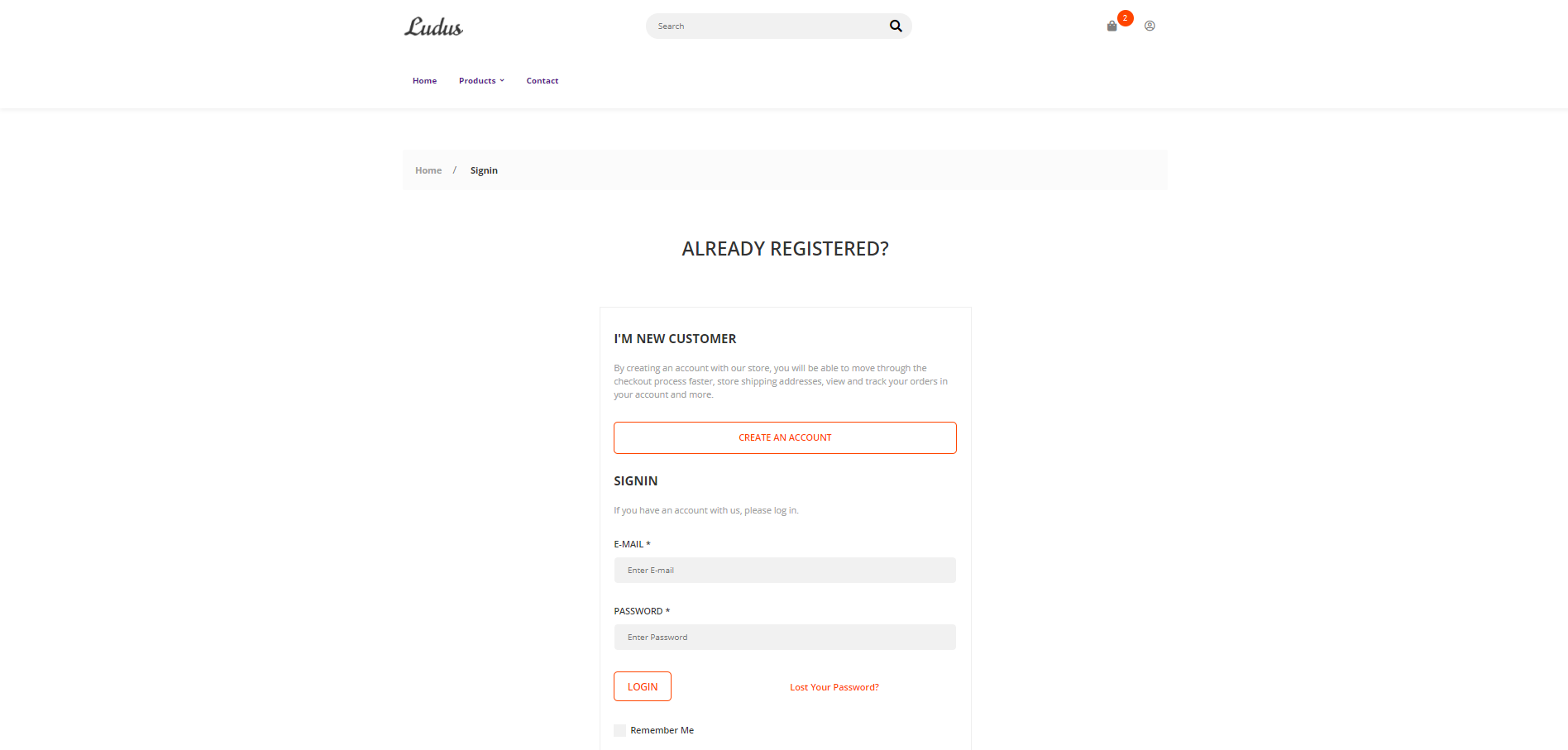Click the Remember Me label text
Image resolution: width=1568 pixels, height=750 pixels.
click(x=662, y=730)
